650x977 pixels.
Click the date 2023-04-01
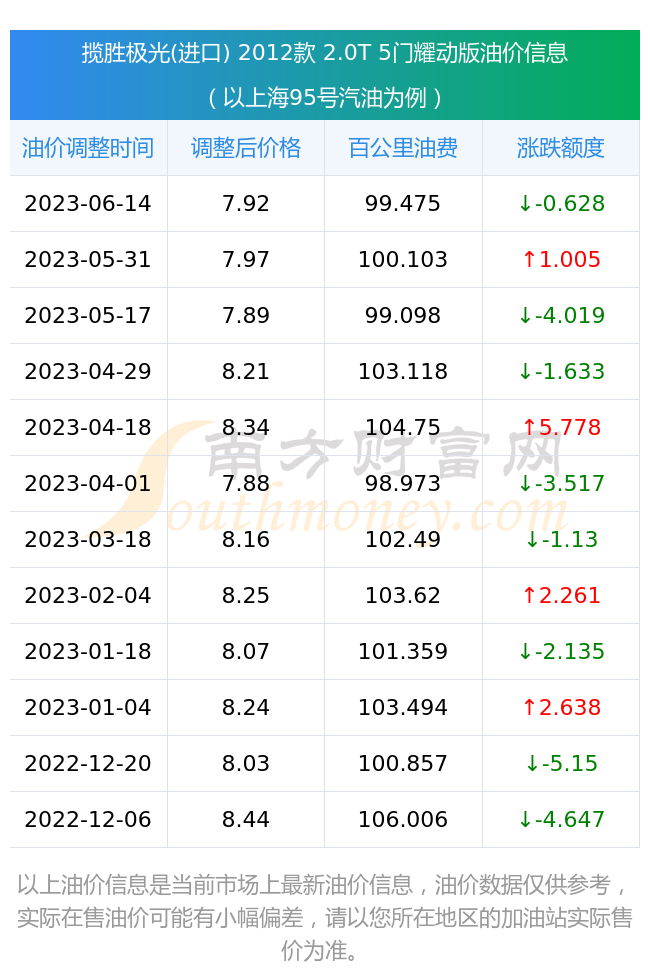pyautogui.click(x=88, y=484)
